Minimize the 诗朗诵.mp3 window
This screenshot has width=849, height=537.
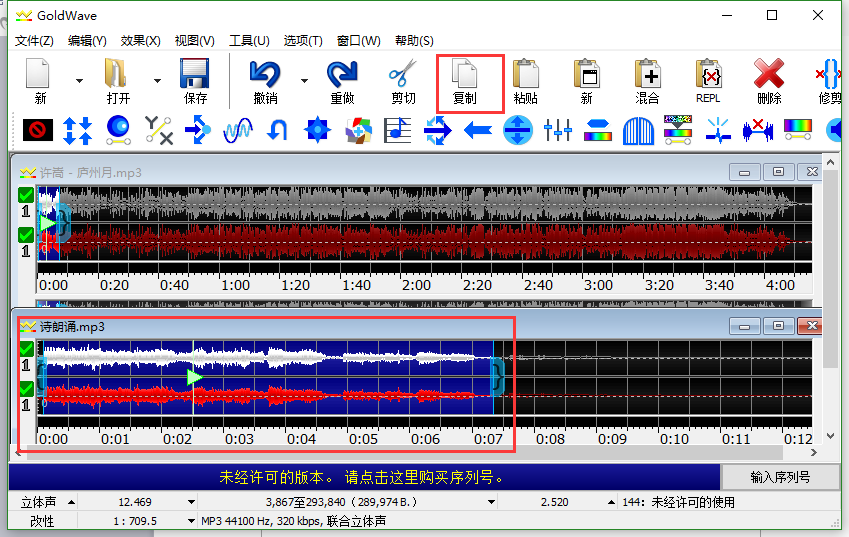(x=744, y=326)
